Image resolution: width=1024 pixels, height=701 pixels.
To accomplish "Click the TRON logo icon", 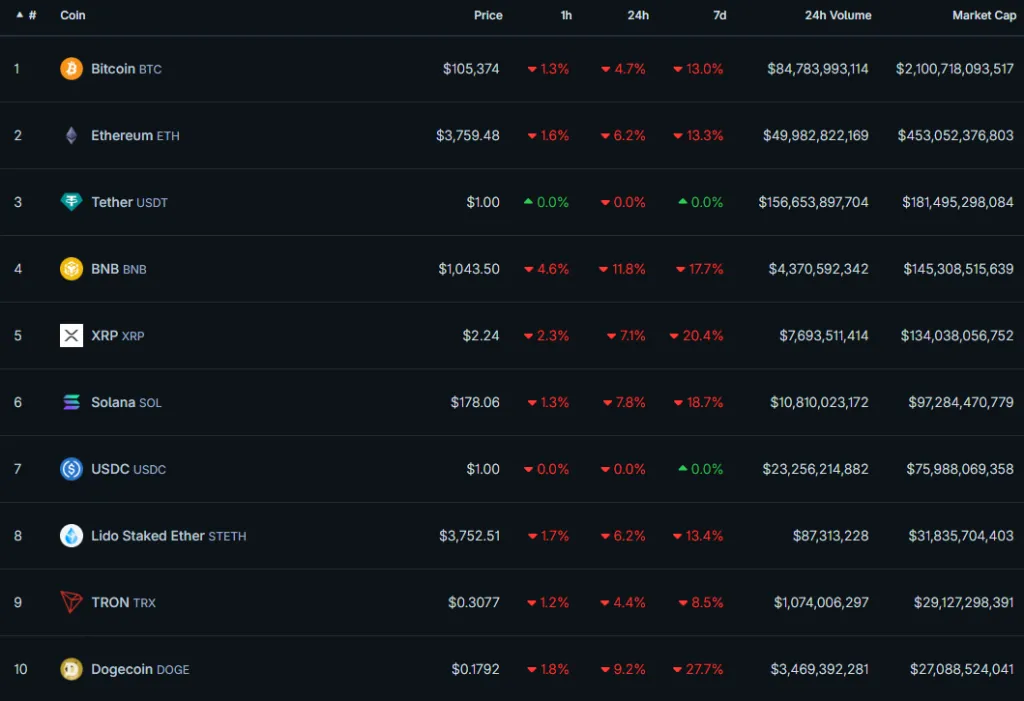I will [x=70, y=602].
